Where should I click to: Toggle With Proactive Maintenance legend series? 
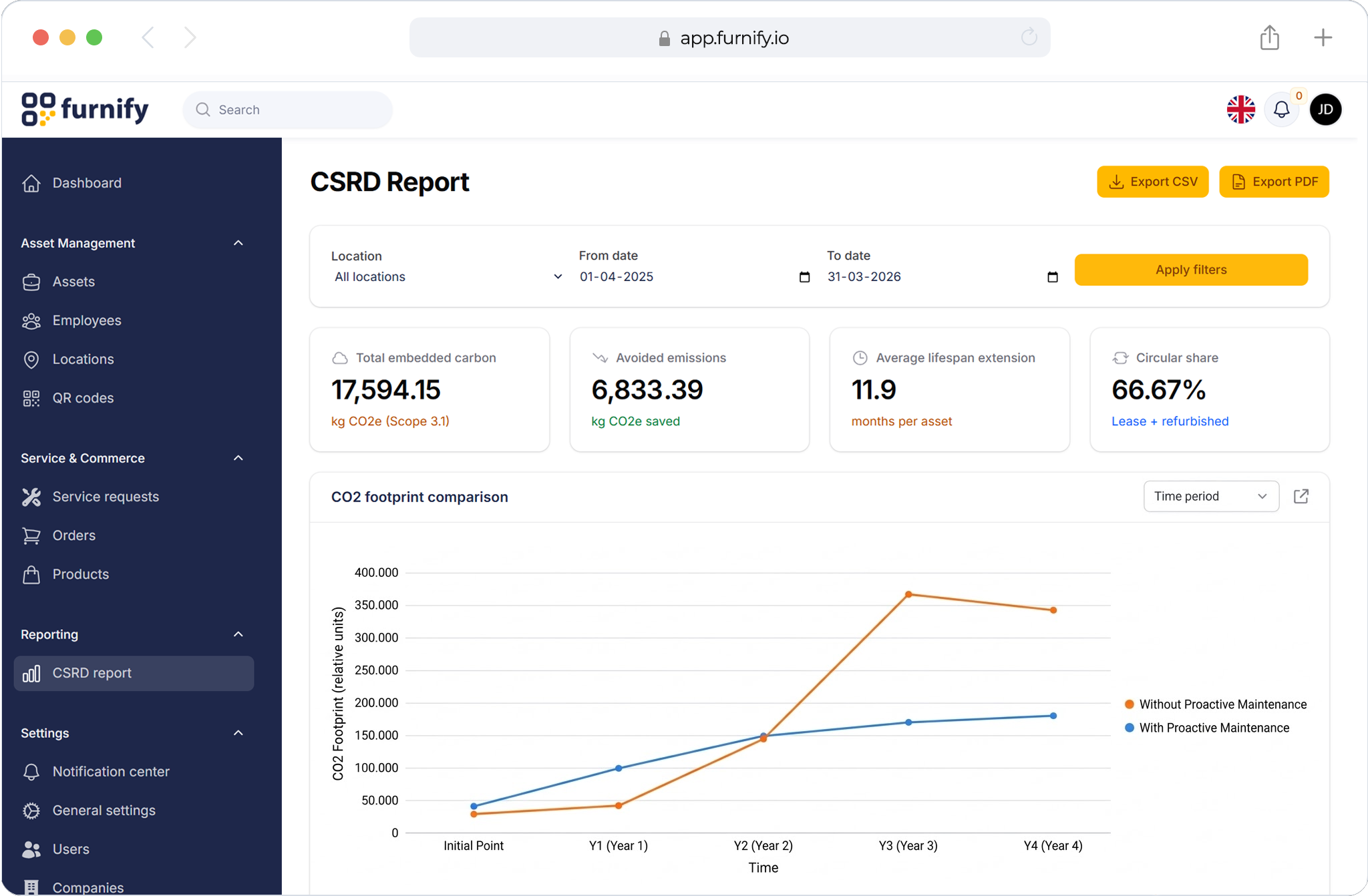1208,728
